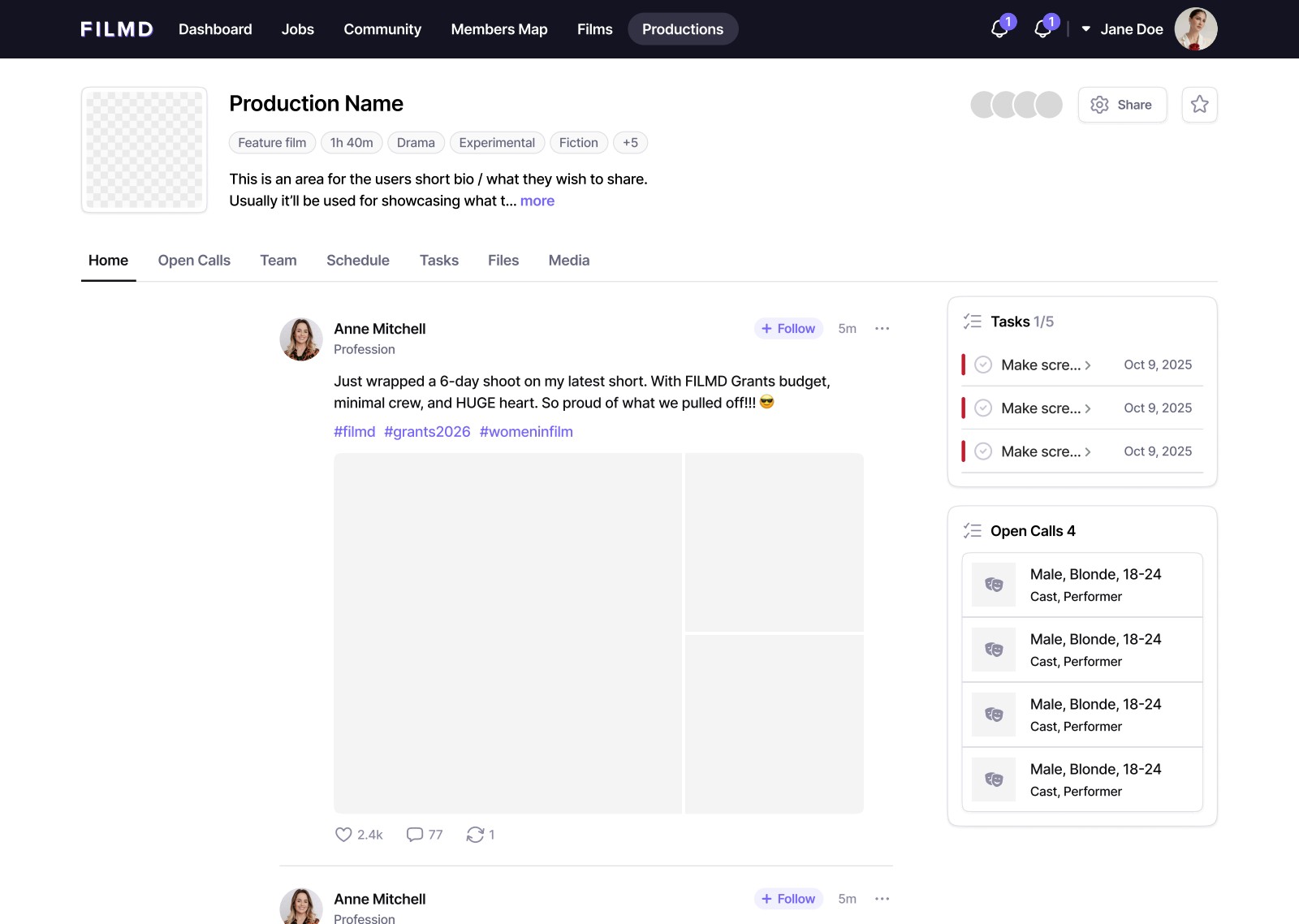Open the large left post image
The image size is (1299, 924).
pyautogui.click(x=507, y=633)
